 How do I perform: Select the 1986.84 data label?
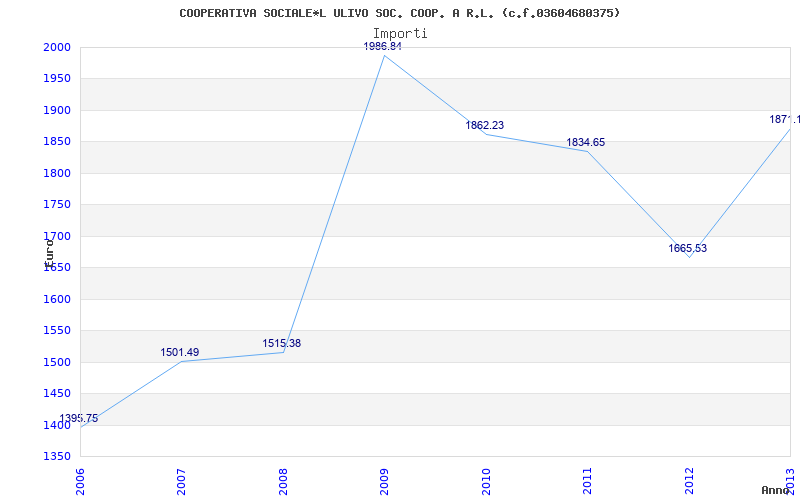click(x=383, y=47)
